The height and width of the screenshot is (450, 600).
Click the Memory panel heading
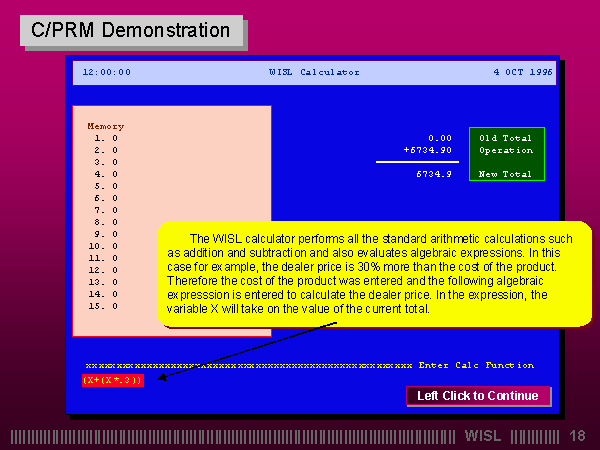pos(105,126)
